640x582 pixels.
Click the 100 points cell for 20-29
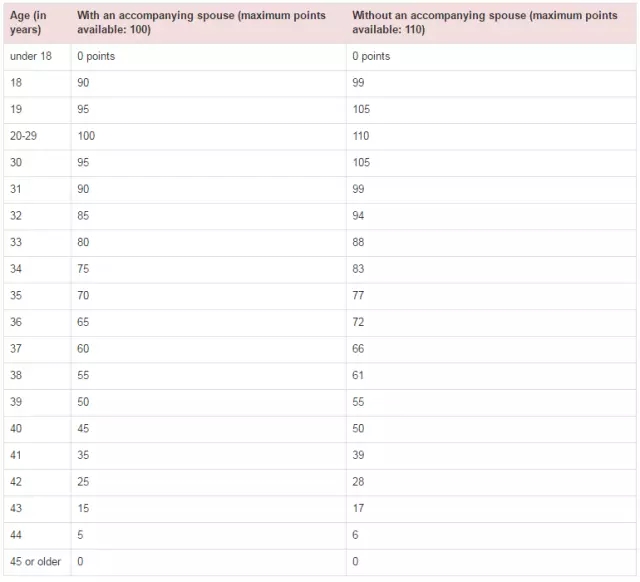pos(86,136)
